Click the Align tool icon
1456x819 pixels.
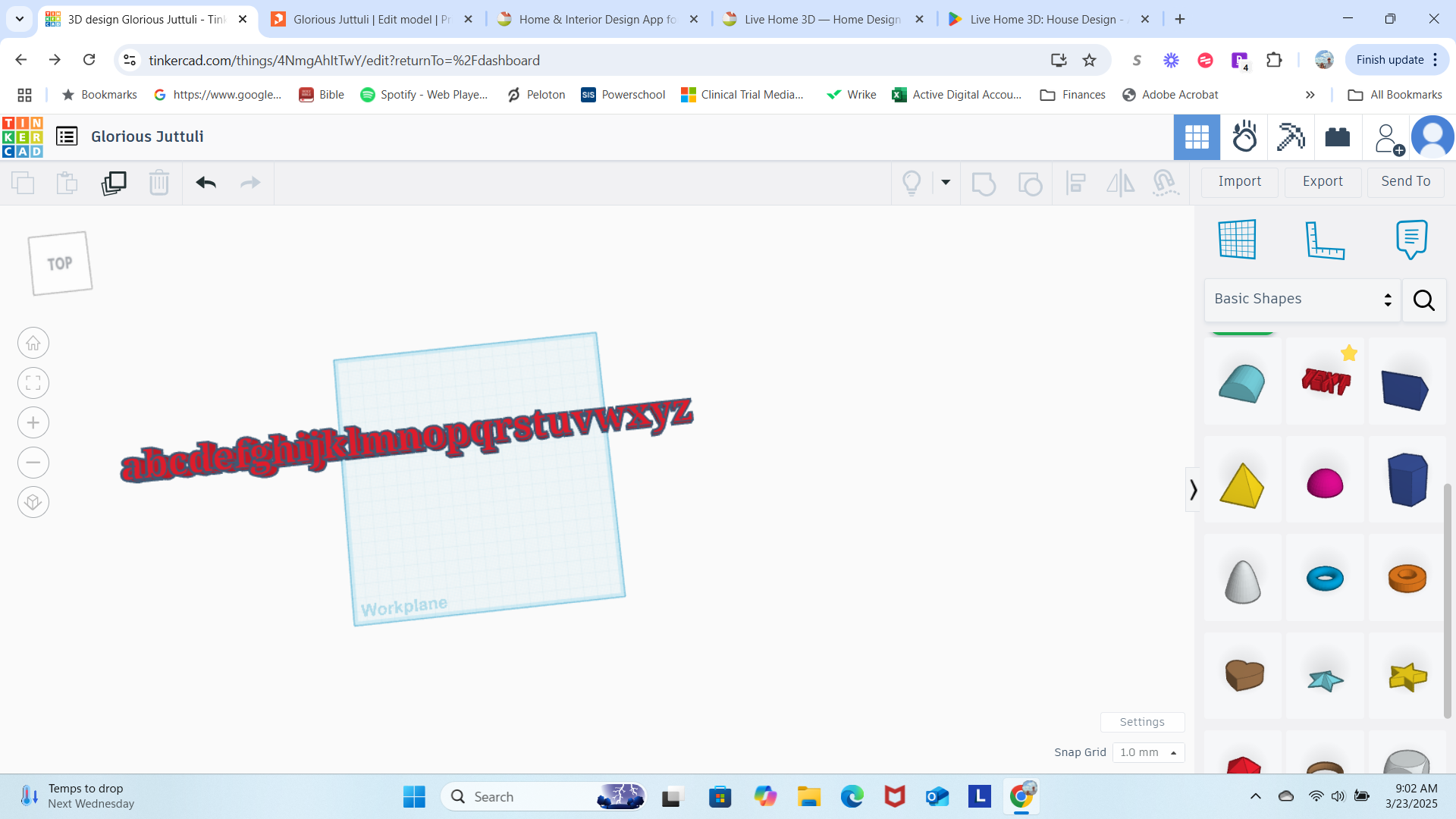point(1075,183)
